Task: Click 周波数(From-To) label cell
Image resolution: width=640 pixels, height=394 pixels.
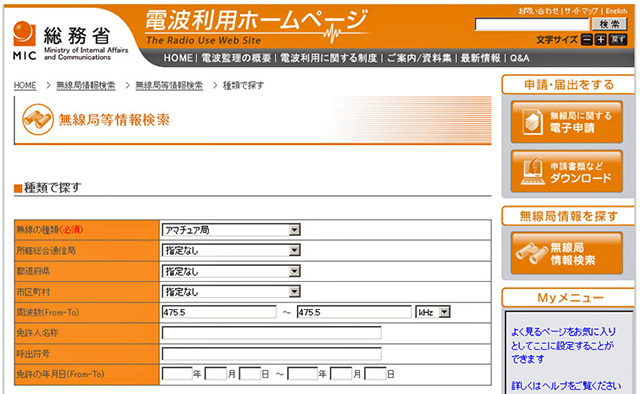Action: click(x=87, y=312)
